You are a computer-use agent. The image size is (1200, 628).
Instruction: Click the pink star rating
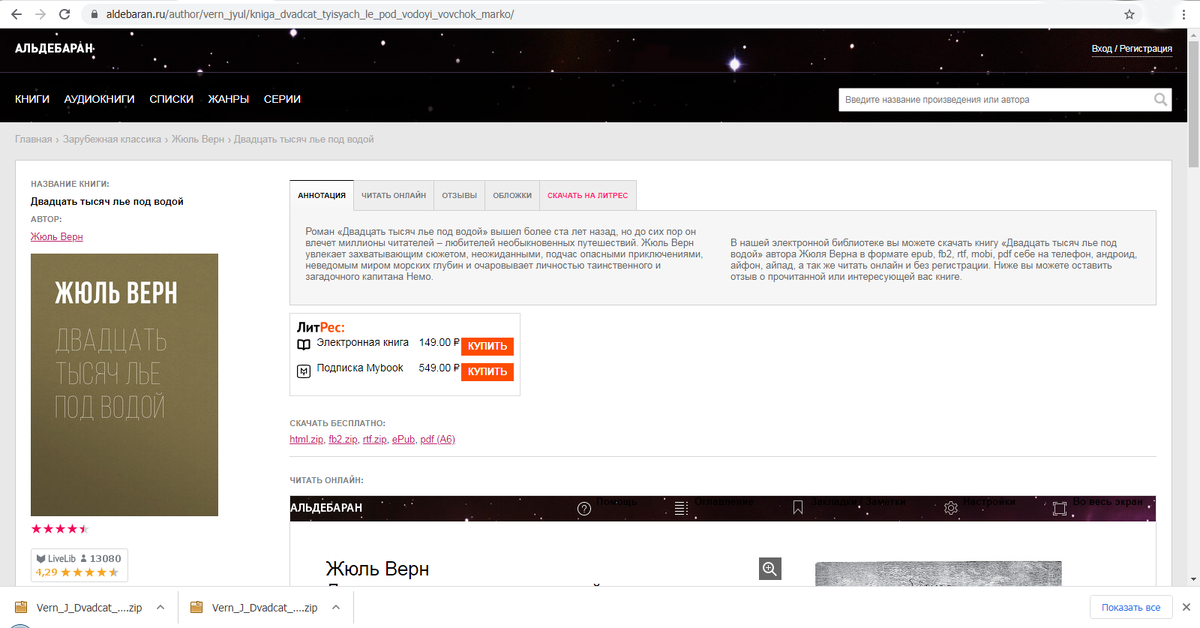(x=60, y=529)
